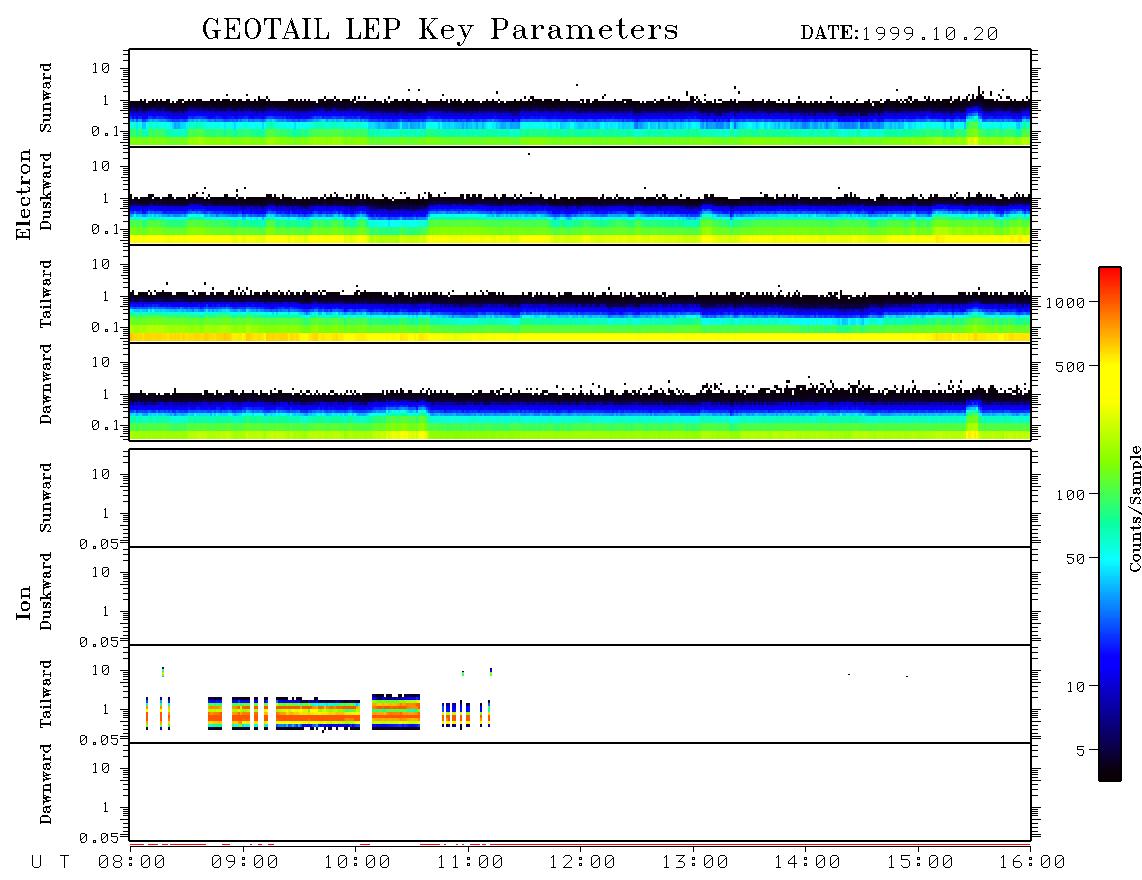This screenshot has height=880, width=1142.
Task: Click the 50 color bar tick label
Action: pyautogui.click(x=1076, y=559)
